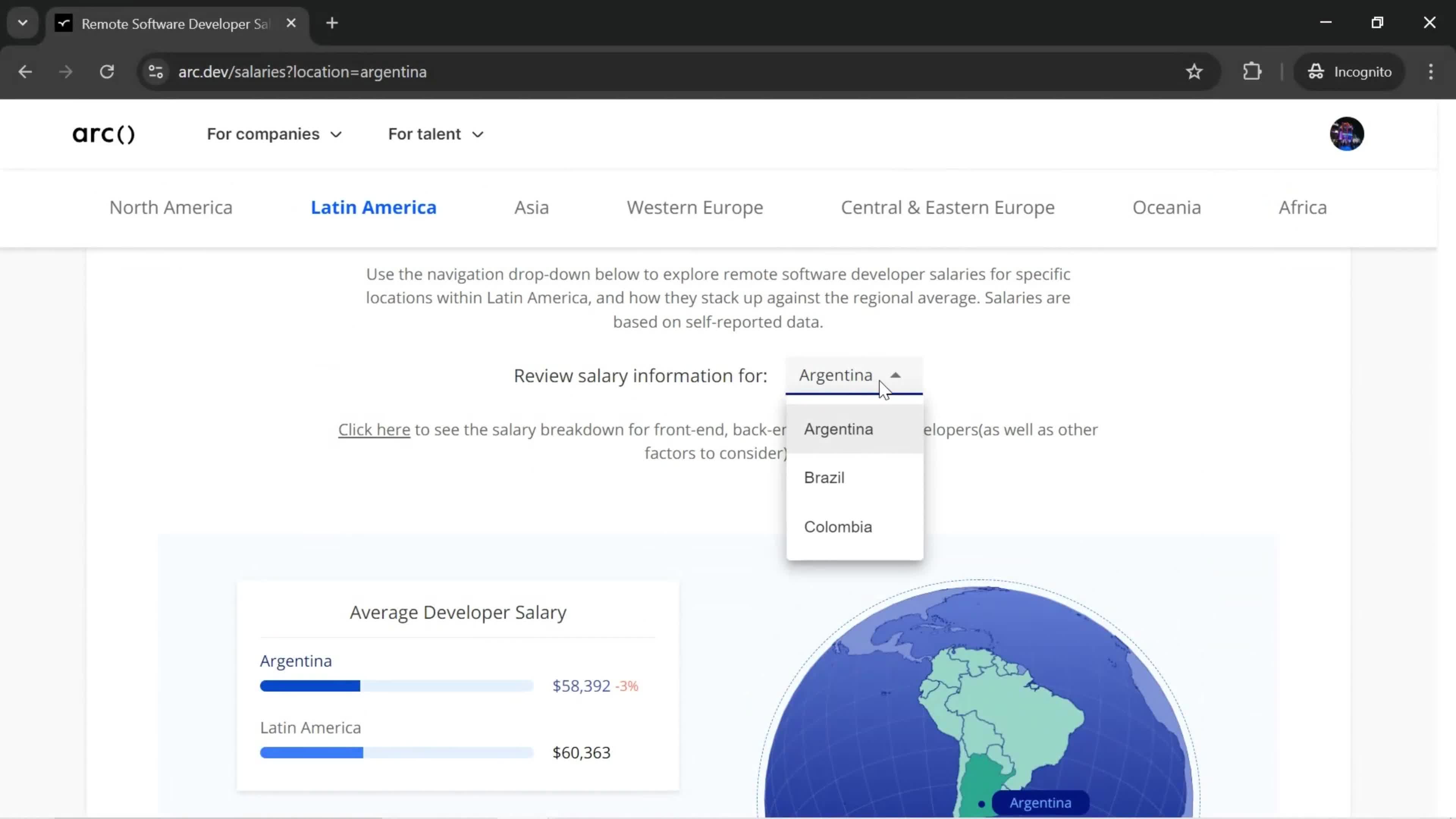Click the 'Click here' salary breakdown link
1456x819 pixels.
(x=374, y=429)
